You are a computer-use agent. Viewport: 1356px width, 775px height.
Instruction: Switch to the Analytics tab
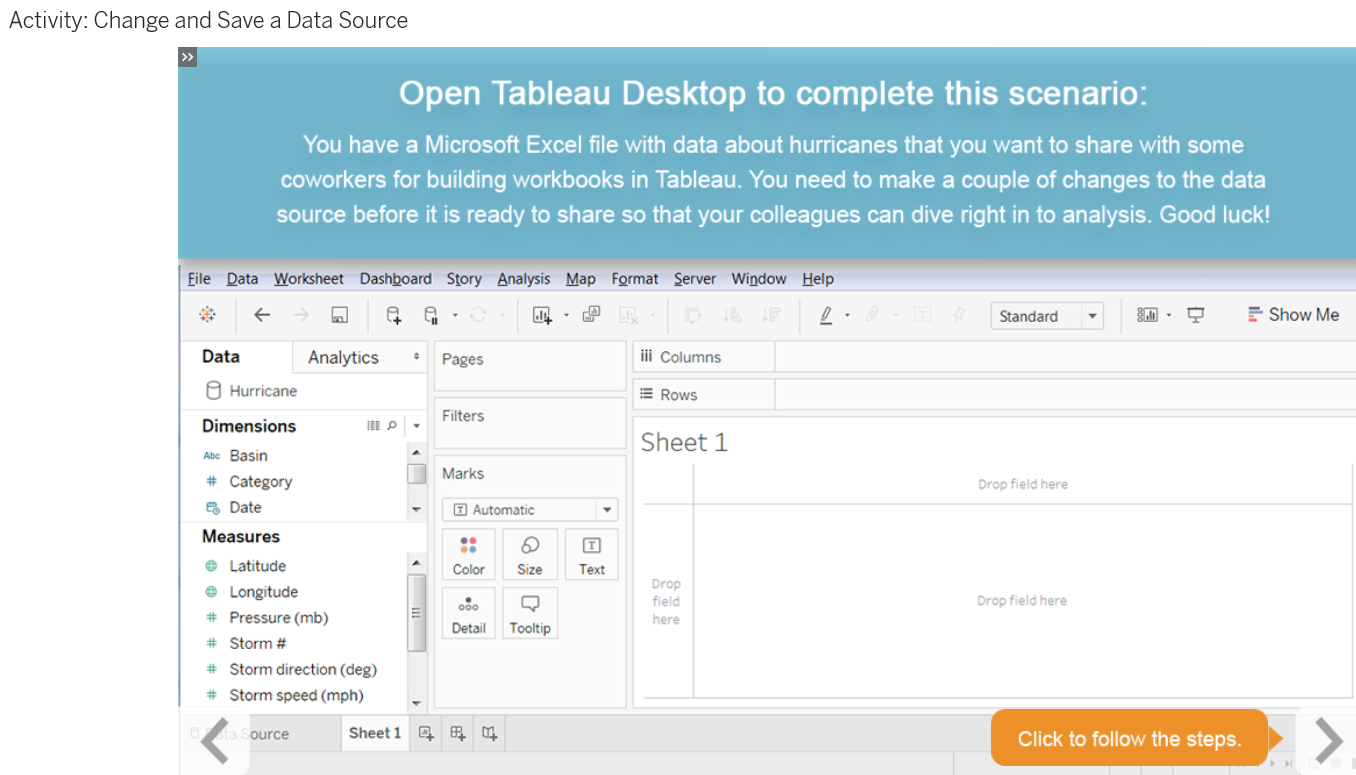coord(343,357)
